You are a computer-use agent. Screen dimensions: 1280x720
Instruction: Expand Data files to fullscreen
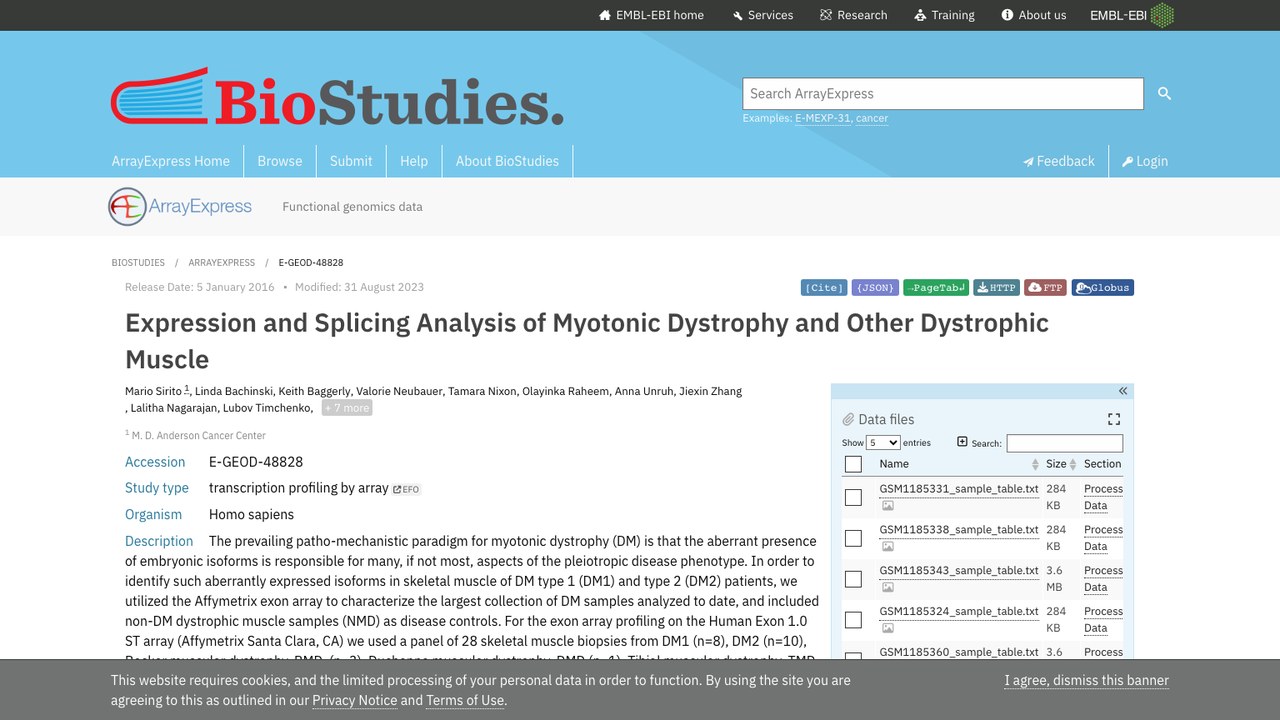click(x=1114, y=419)
